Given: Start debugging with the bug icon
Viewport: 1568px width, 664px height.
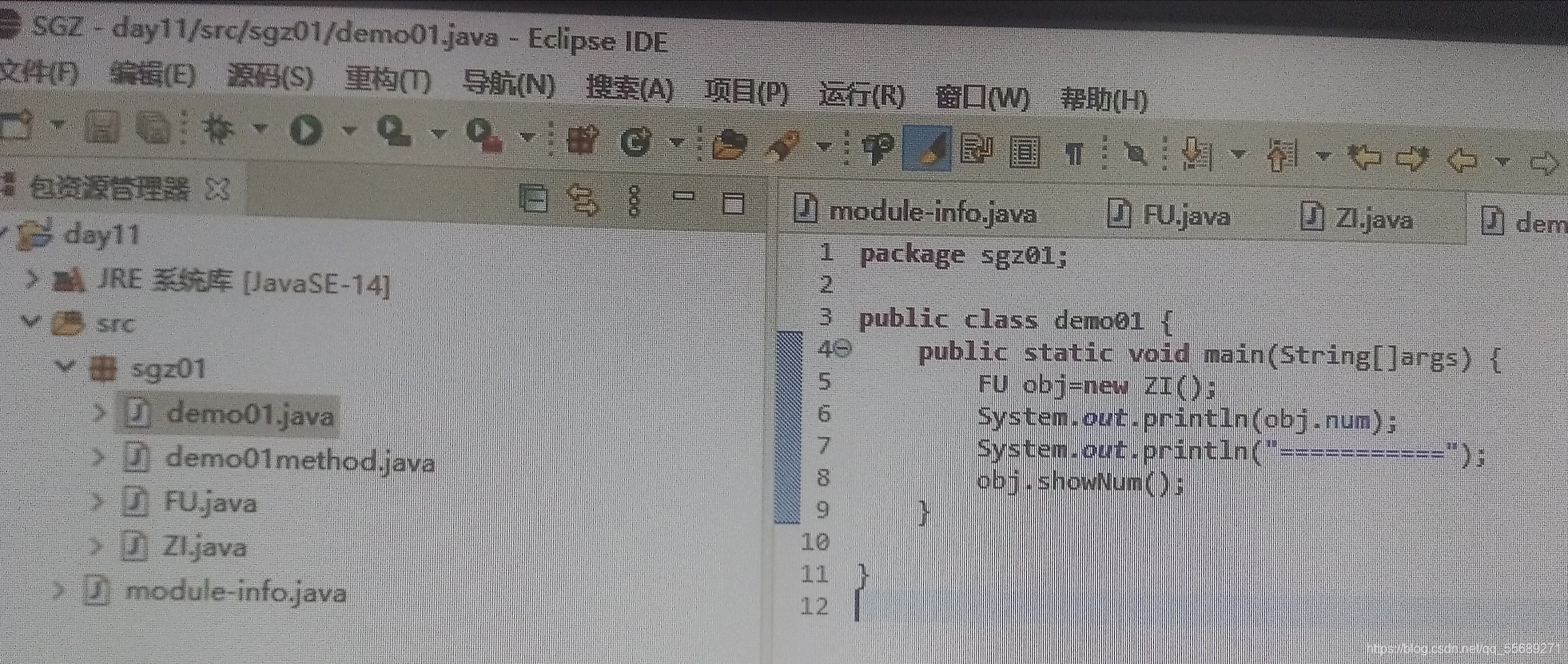Looking at the screenshot, I should pos(217,128).
